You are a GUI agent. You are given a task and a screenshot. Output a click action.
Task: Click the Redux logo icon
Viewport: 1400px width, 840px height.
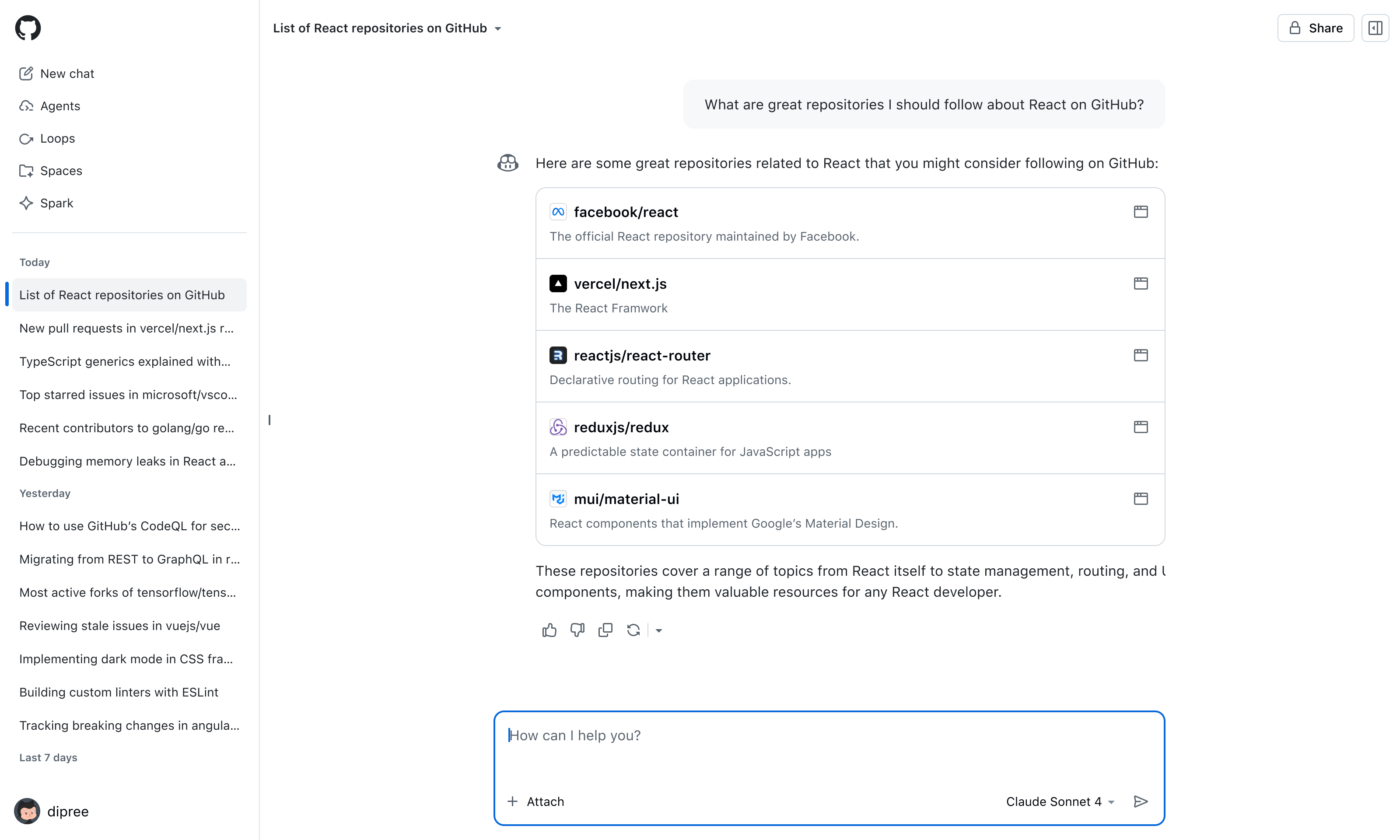point(558,427)
